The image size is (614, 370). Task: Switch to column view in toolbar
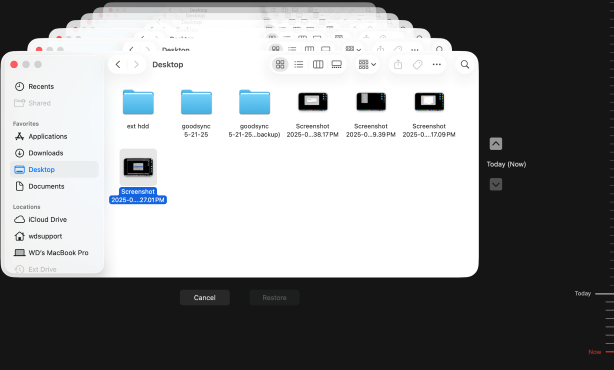pyautogui.click(x=318, y=64)
